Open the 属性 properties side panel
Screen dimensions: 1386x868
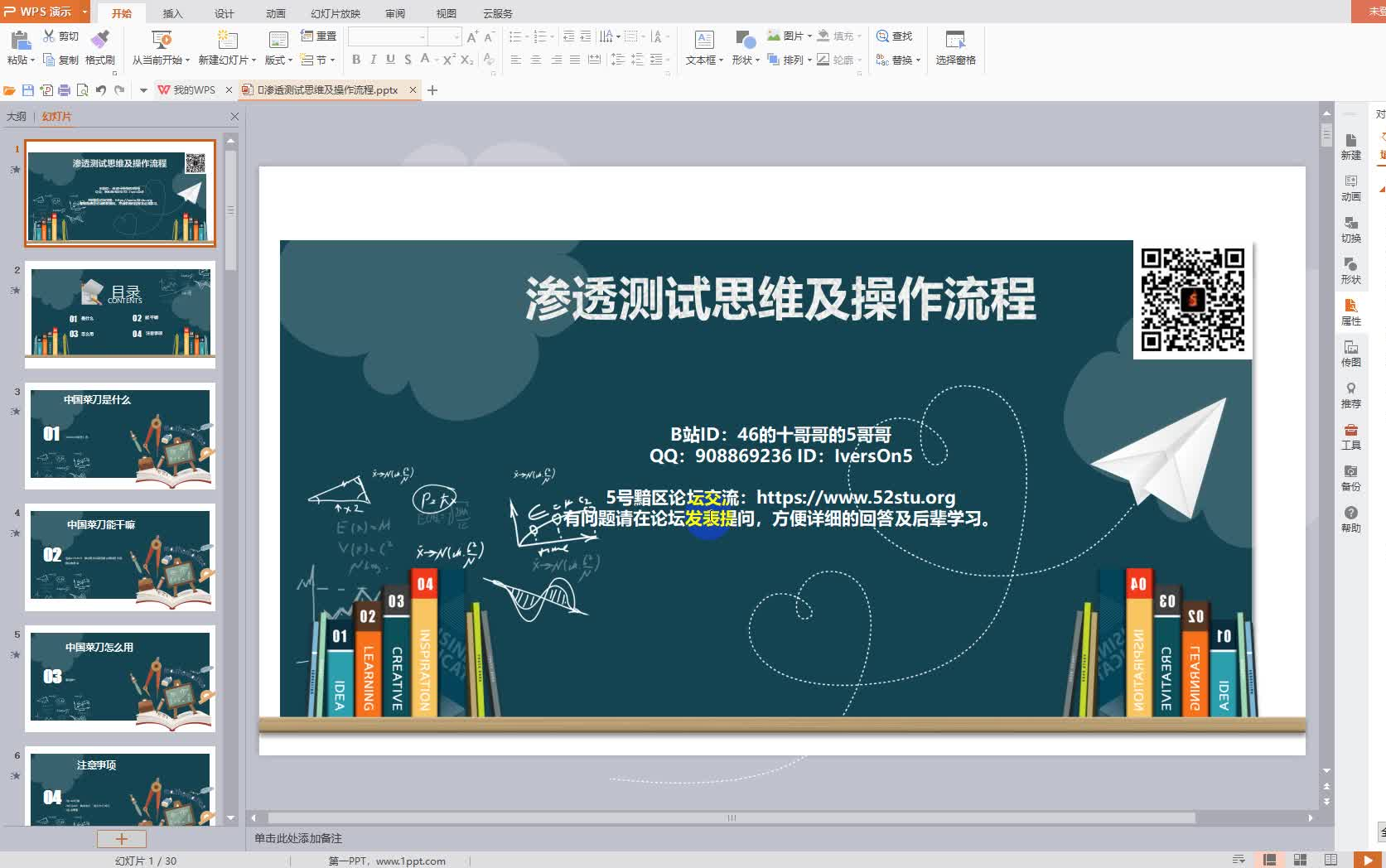(x=1351, y=312)
